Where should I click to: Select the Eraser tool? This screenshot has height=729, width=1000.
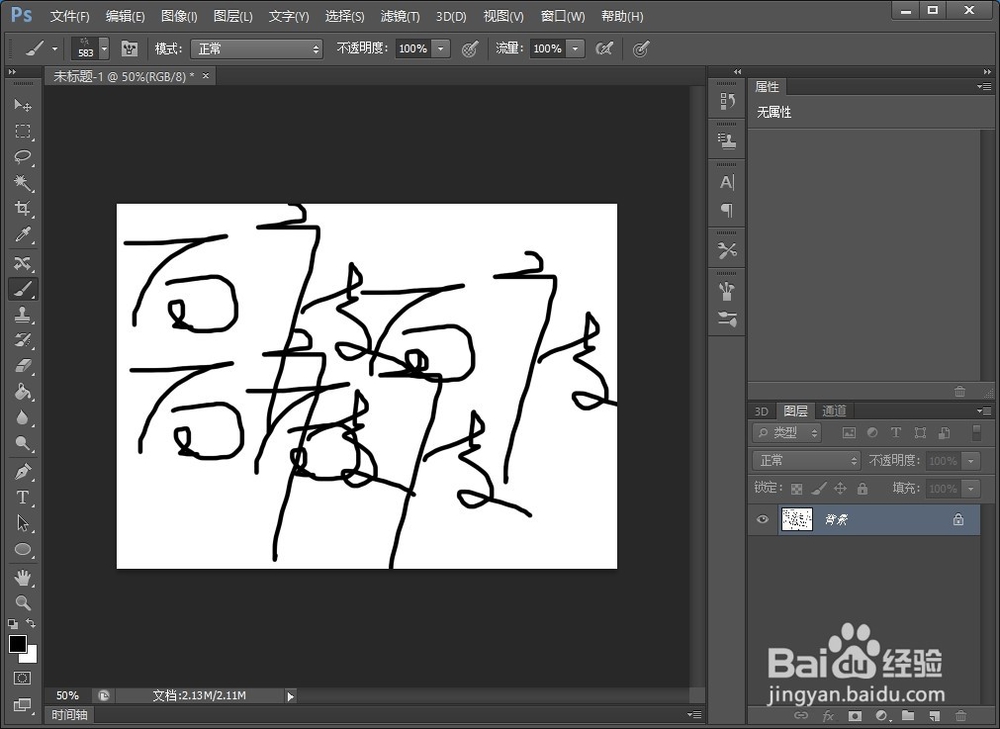click(23, 366)
